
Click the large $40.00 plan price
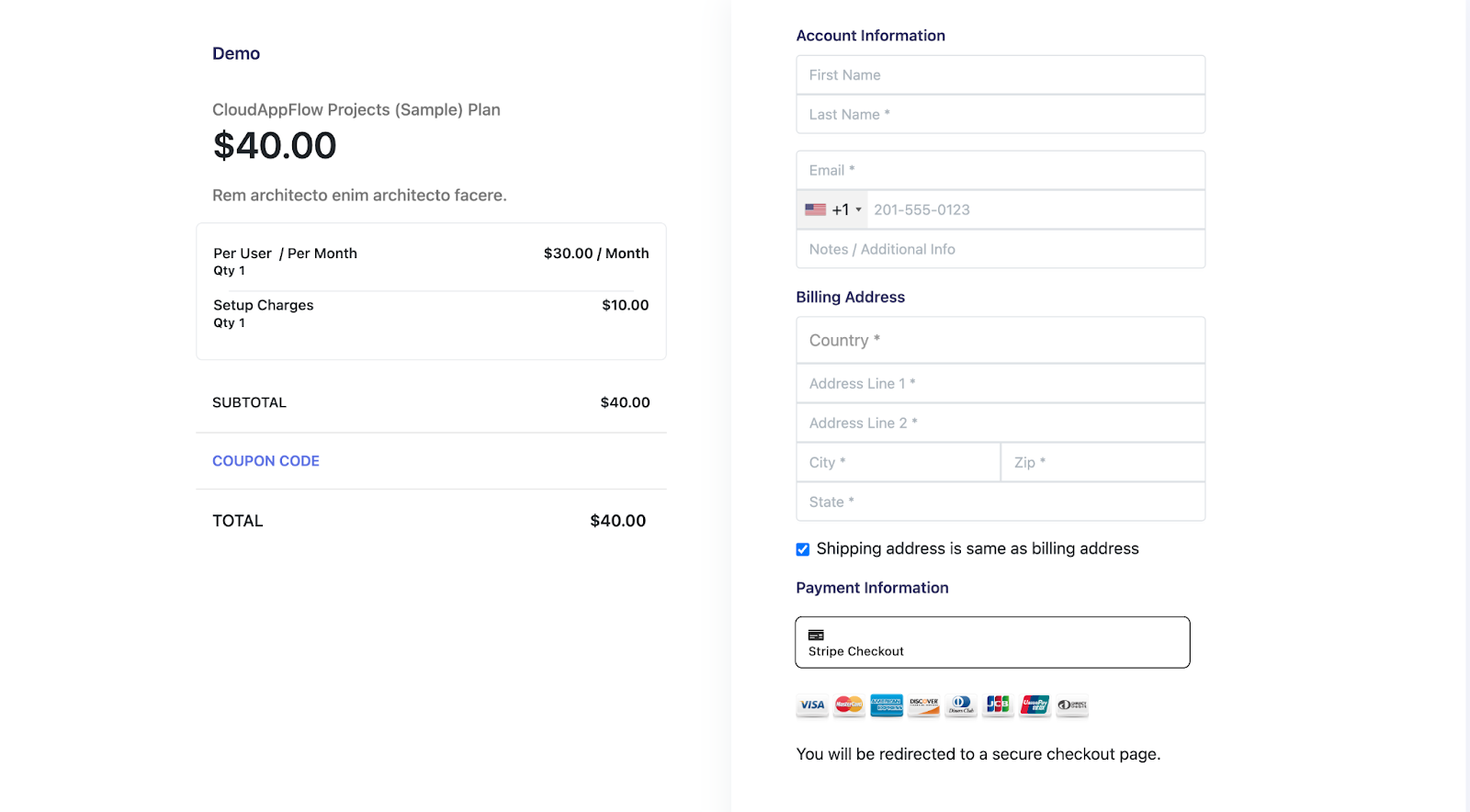coord(275,145)
